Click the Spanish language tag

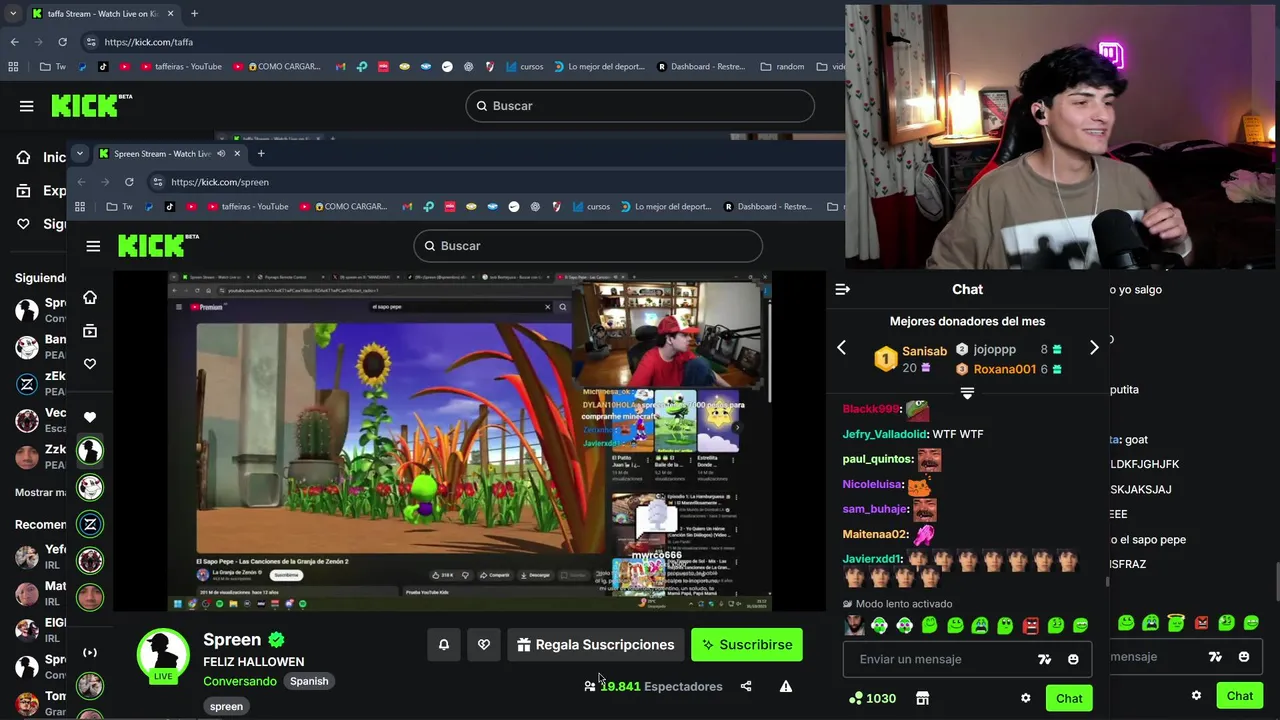[x=309, y=681]
